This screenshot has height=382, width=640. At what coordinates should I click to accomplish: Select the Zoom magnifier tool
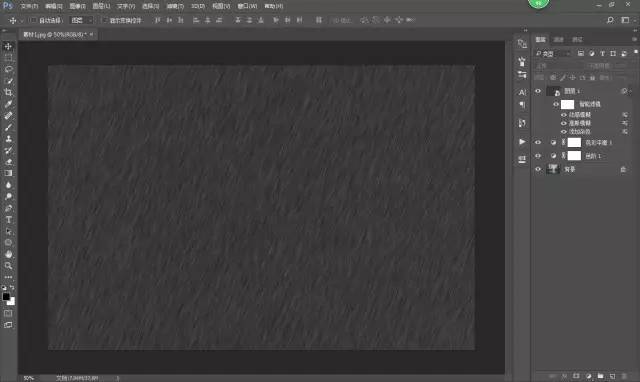click(x=8, y=266)
